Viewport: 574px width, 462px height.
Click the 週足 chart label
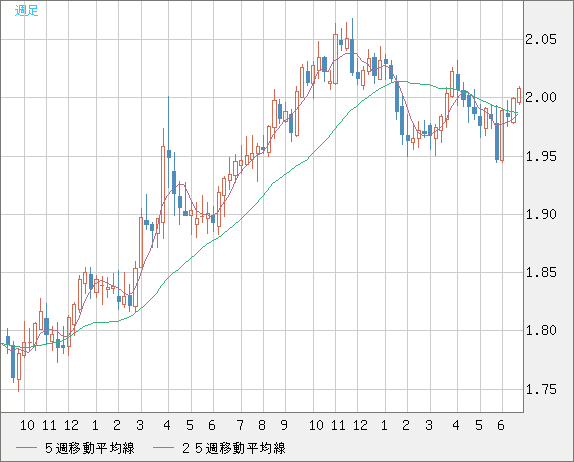click(26, 11)
